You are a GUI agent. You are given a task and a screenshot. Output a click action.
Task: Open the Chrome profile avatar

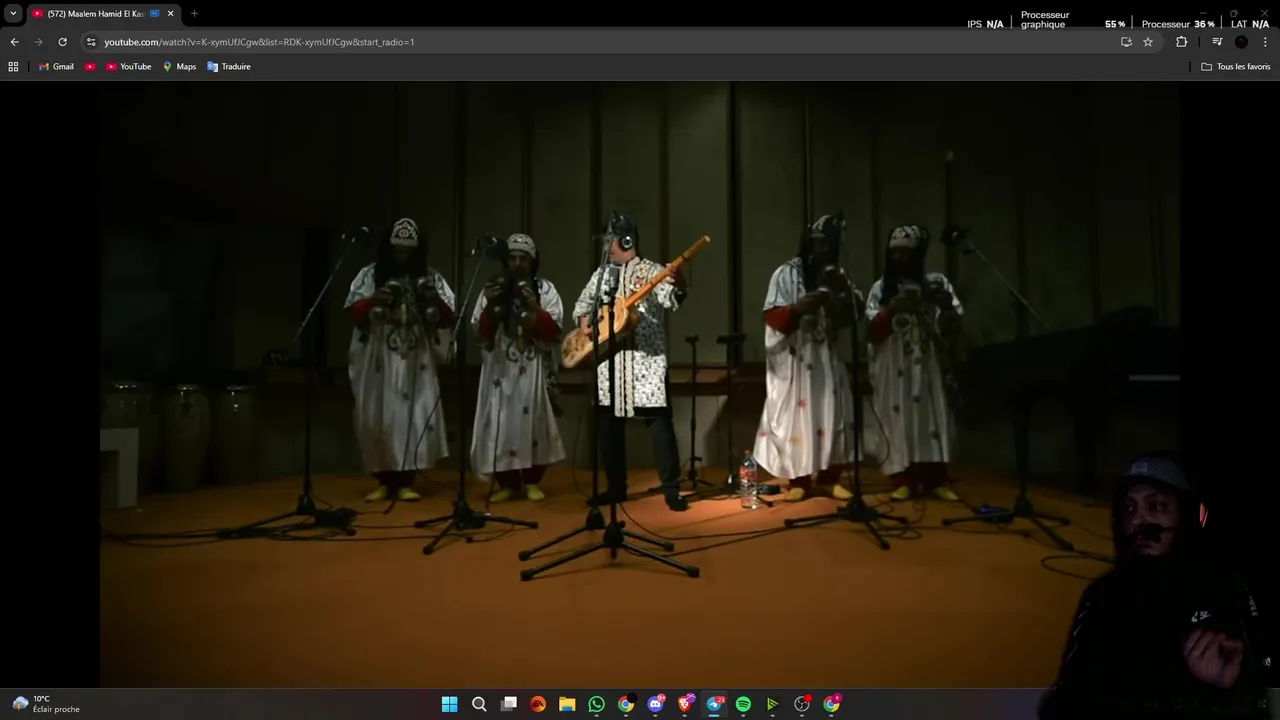coord(1241,42)
